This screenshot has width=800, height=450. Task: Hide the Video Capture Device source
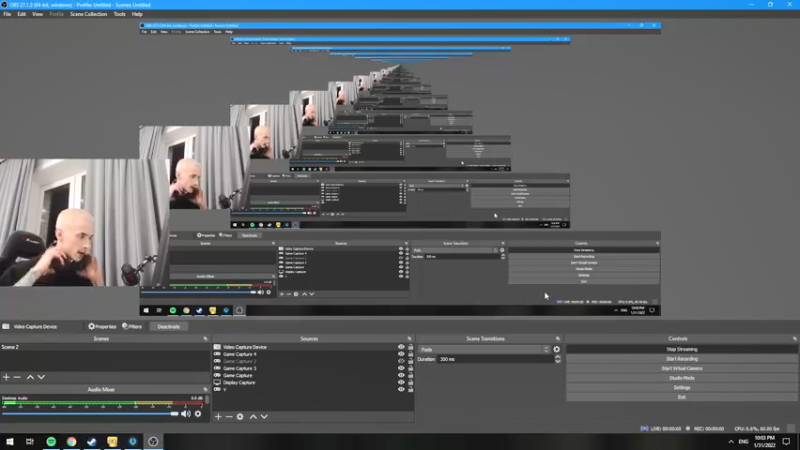click(x=401, y=347)
